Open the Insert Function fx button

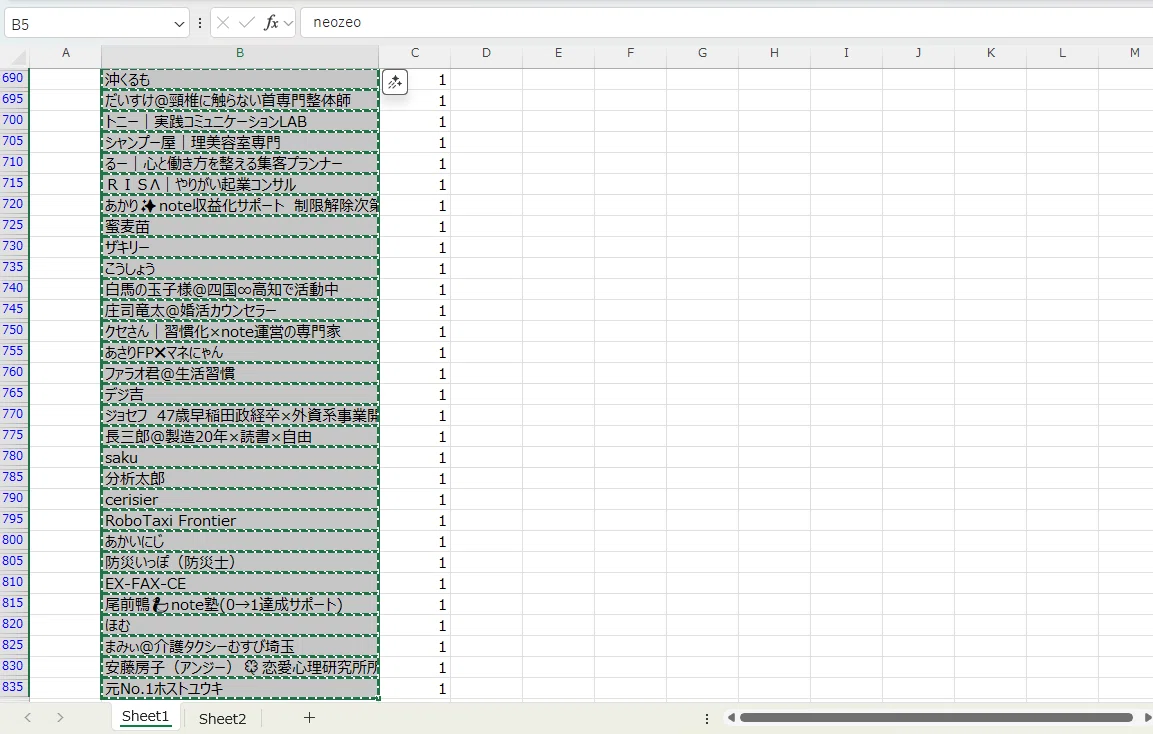(271, 24)
